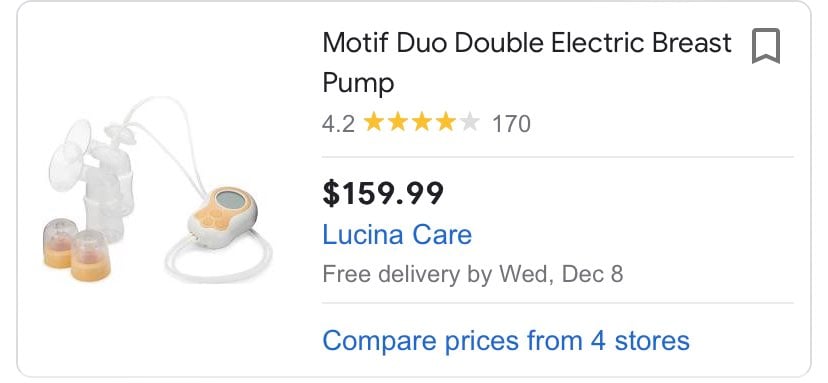
Task: Open the Lucina Care store link
Action: tap(397, 235)
